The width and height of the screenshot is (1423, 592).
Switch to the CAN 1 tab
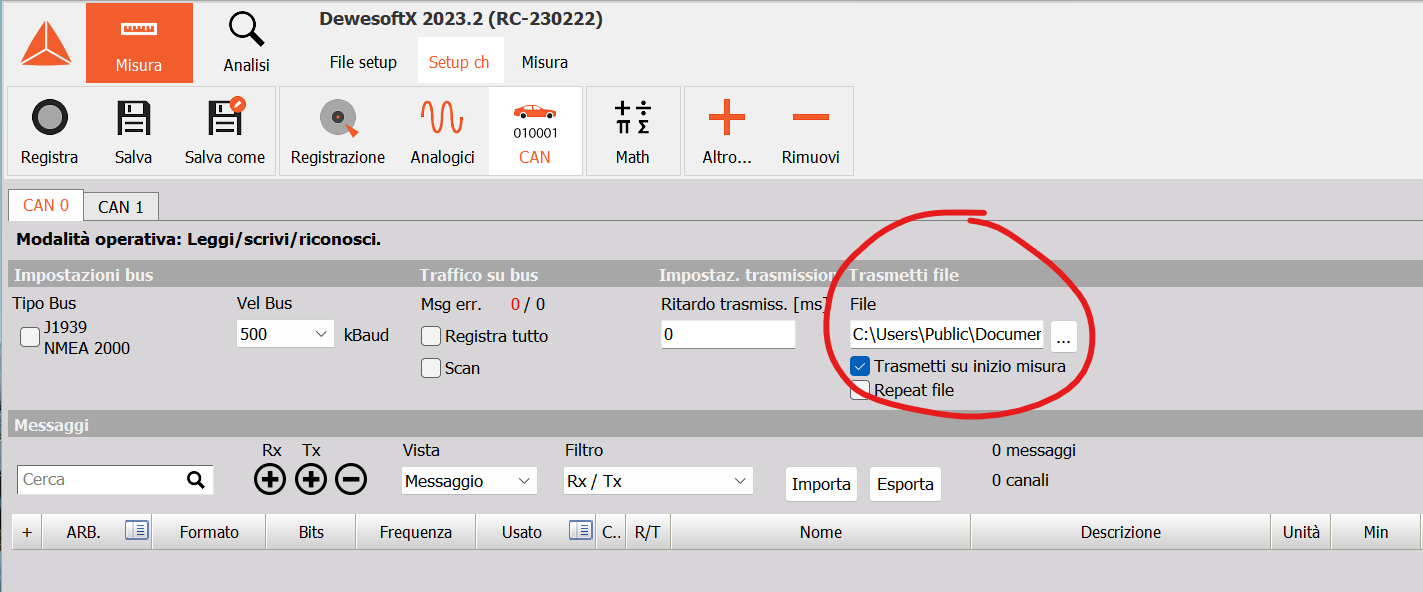click(121, 206)
